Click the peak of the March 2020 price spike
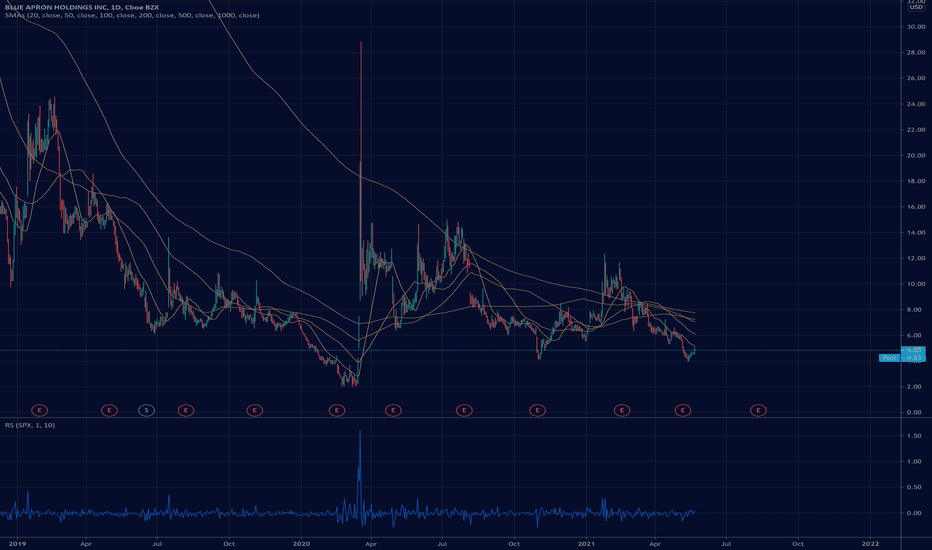 [361, 43]
